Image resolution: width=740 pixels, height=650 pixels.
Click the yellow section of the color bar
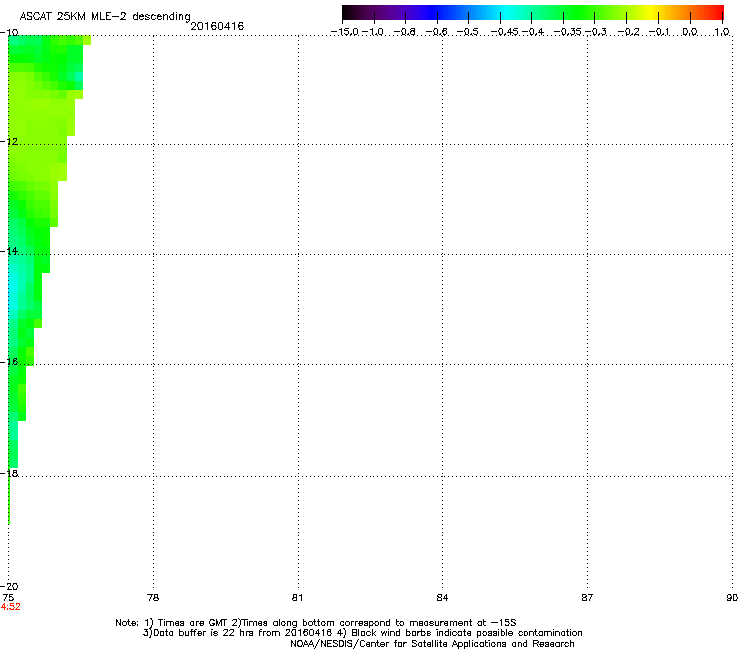[649, 12]
